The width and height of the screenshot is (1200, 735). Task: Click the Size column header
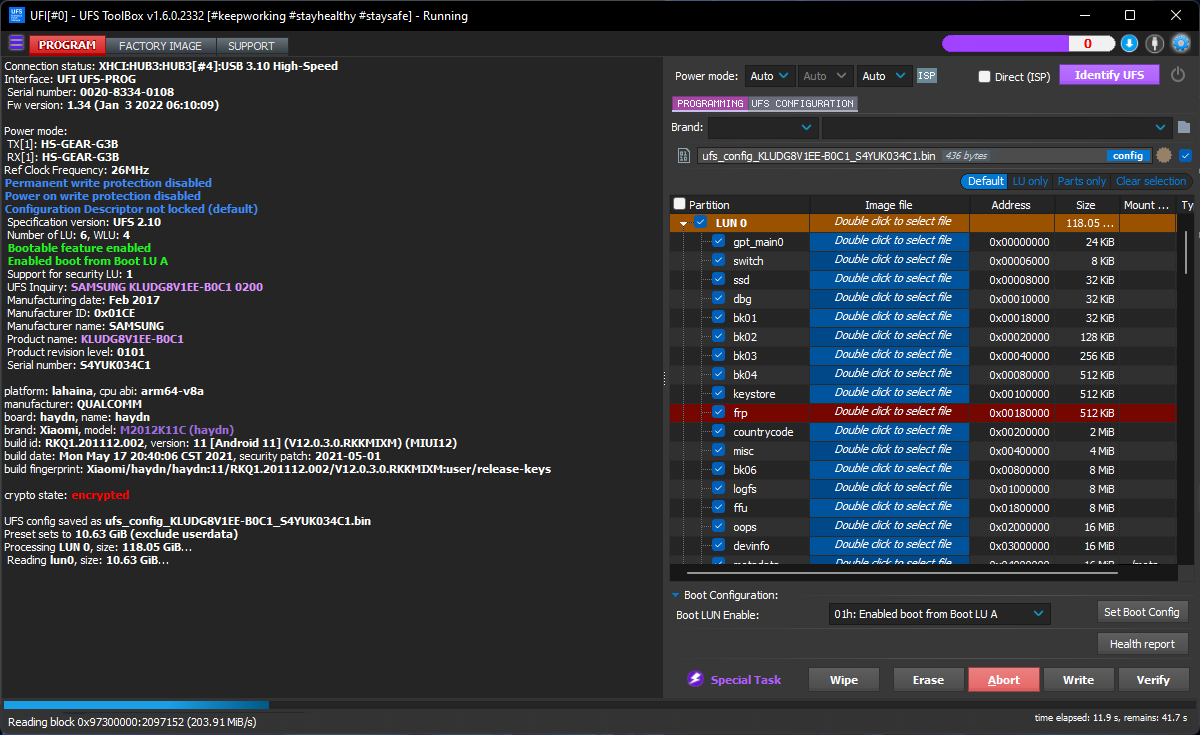coord(1086,204)
